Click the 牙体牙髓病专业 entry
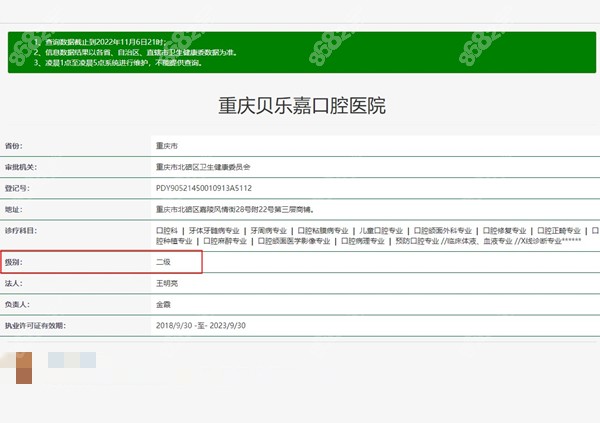Image resolution: width=600 pixels, height=423 pixels. pyautogui.click(x=214, y=231)
